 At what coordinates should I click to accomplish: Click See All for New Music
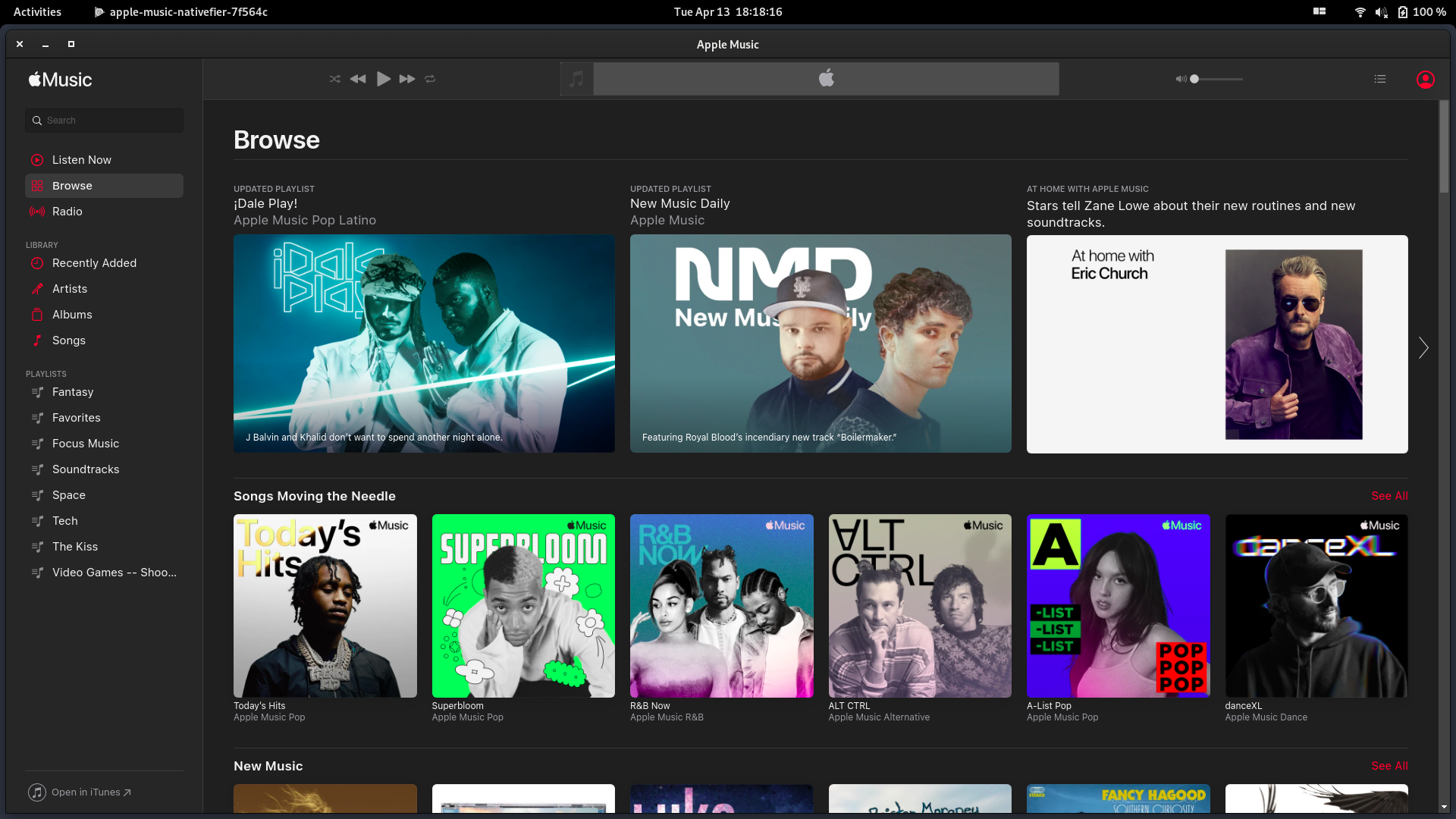tap(1389, 766)
